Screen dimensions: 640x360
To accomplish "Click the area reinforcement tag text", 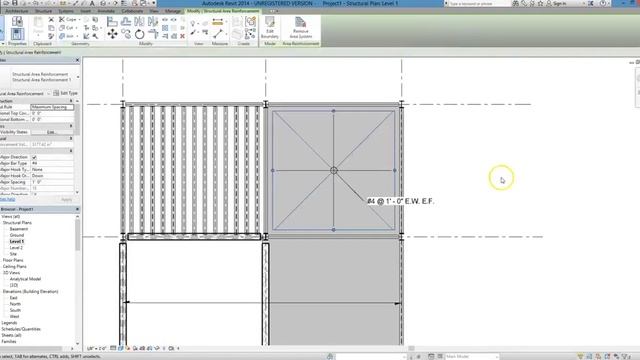I will point(400,201).
